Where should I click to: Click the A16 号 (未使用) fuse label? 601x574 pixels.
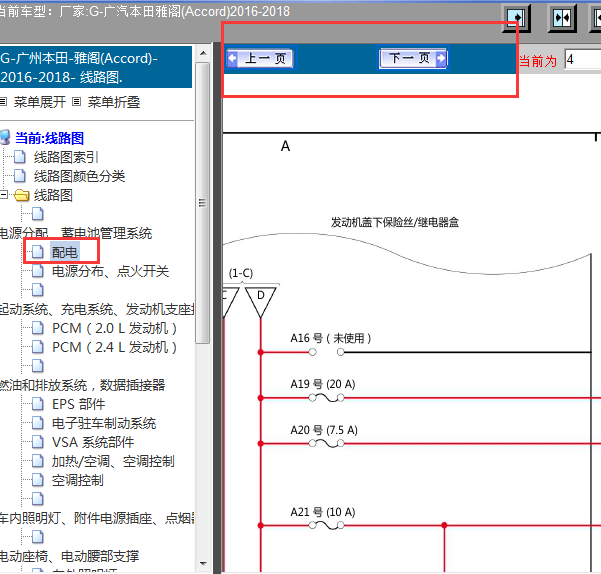(331, 338)
